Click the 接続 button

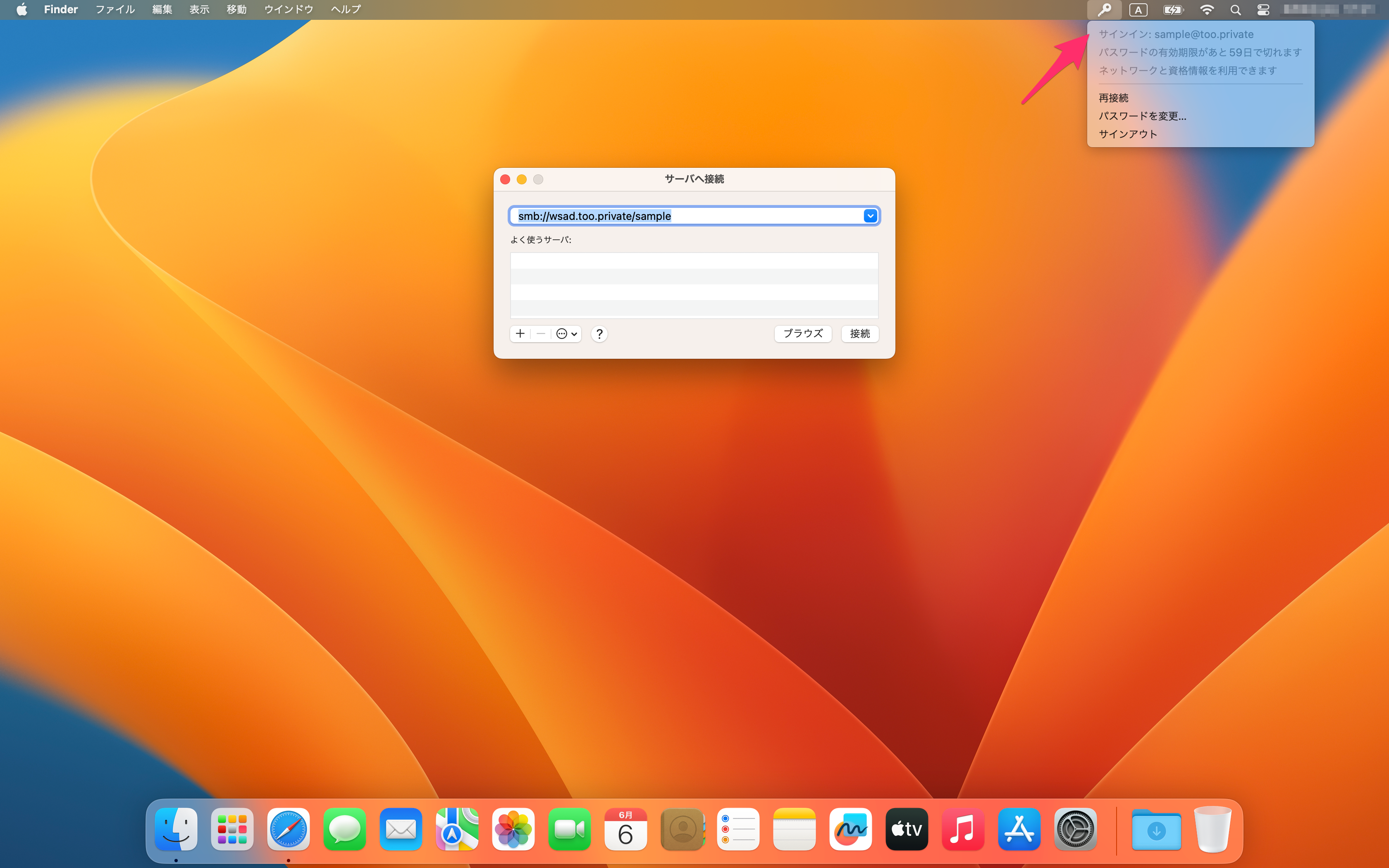[x=860, y=334]
